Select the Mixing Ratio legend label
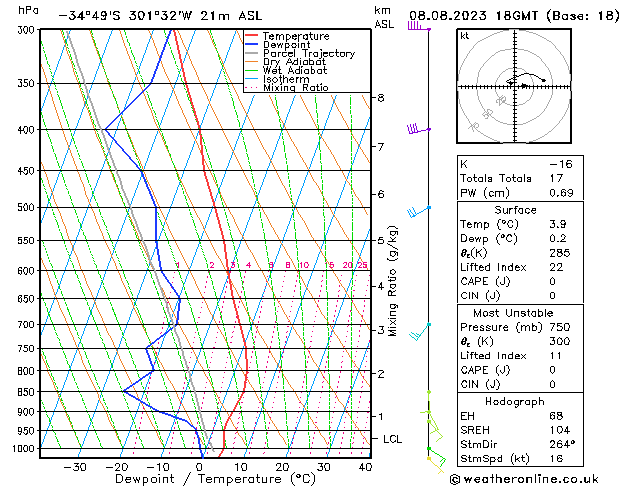 (x=296, y=88)
